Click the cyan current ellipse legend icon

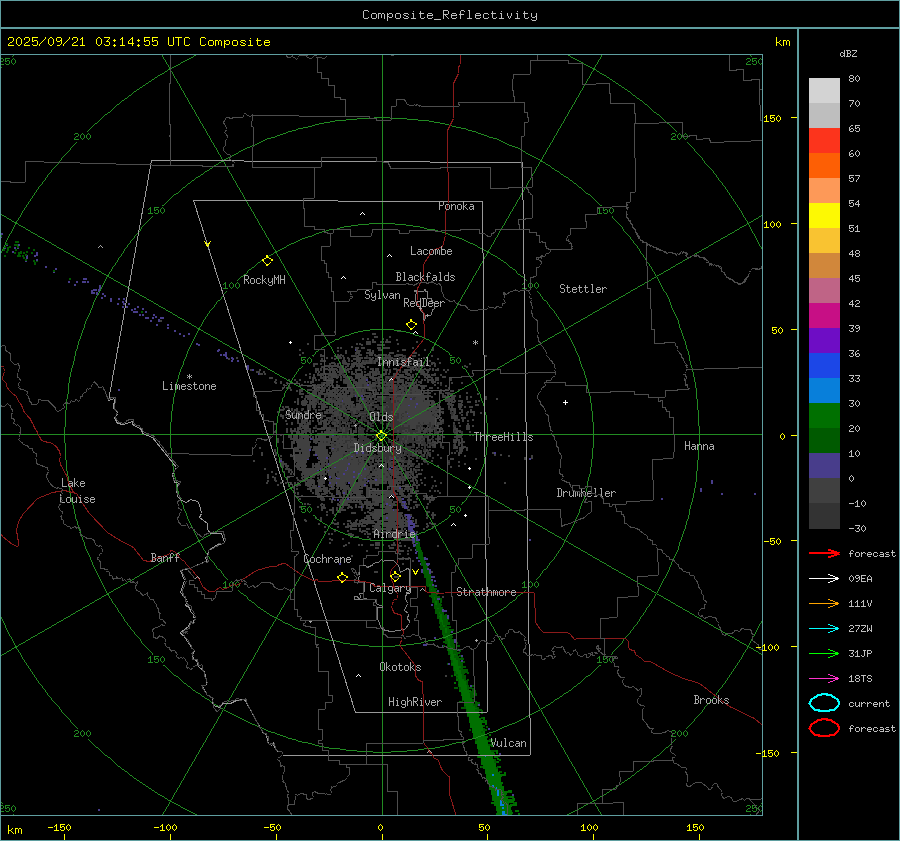(x=824, y=703)
